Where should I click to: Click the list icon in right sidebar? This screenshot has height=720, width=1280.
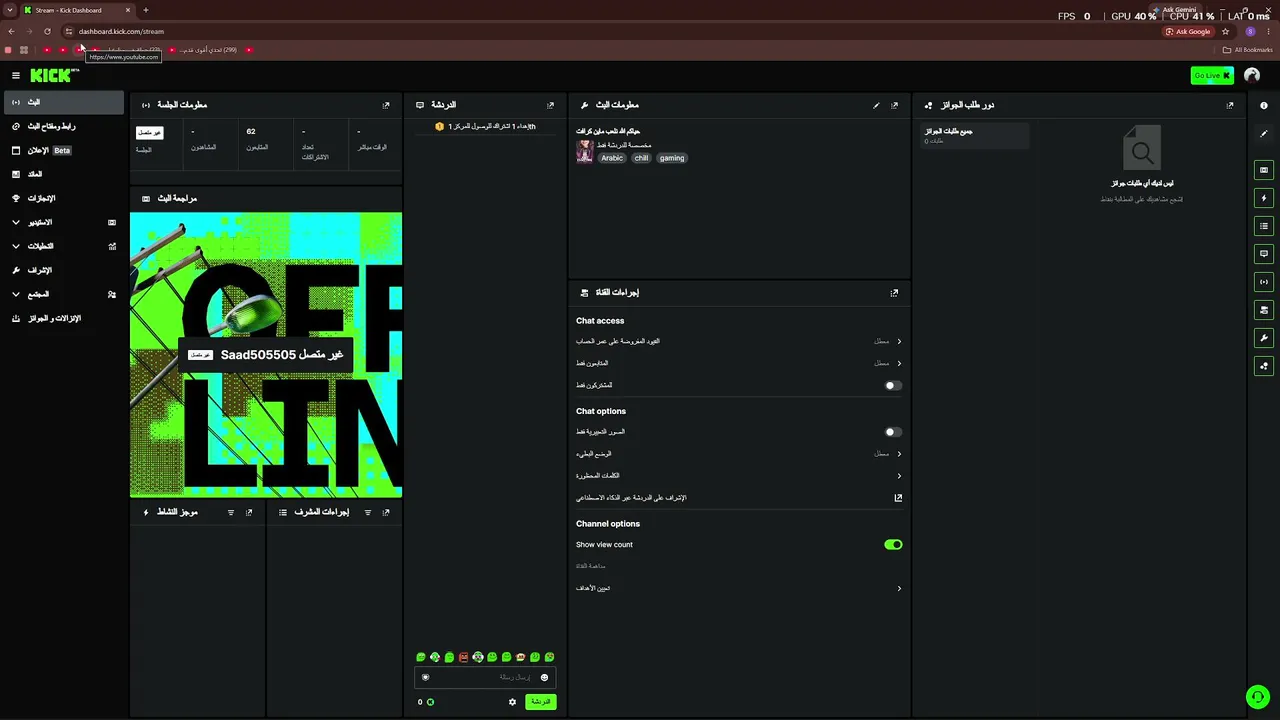[1264, 226]
